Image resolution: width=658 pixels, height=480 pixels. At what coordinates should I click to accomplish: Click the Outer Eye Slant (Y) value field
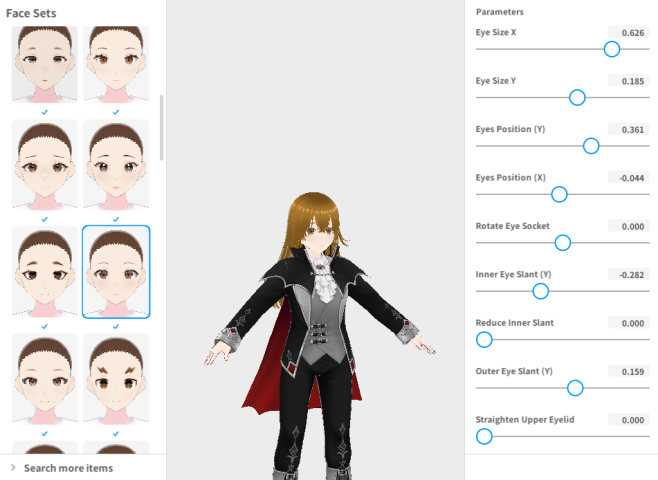pyautogui.click(x=628, y=371)
